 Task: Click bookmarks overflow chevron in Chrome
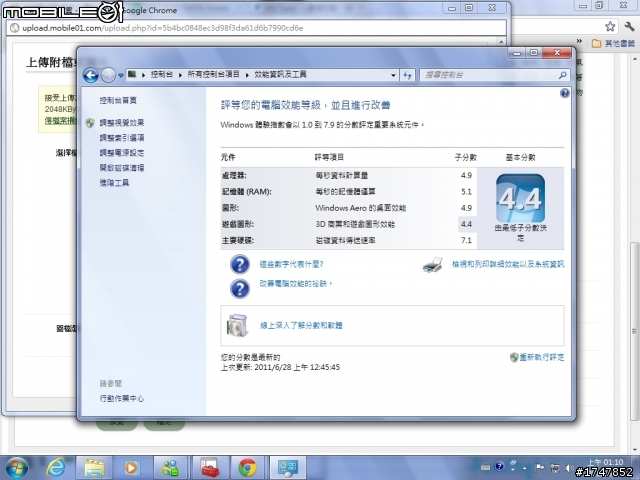pos(579,41)
